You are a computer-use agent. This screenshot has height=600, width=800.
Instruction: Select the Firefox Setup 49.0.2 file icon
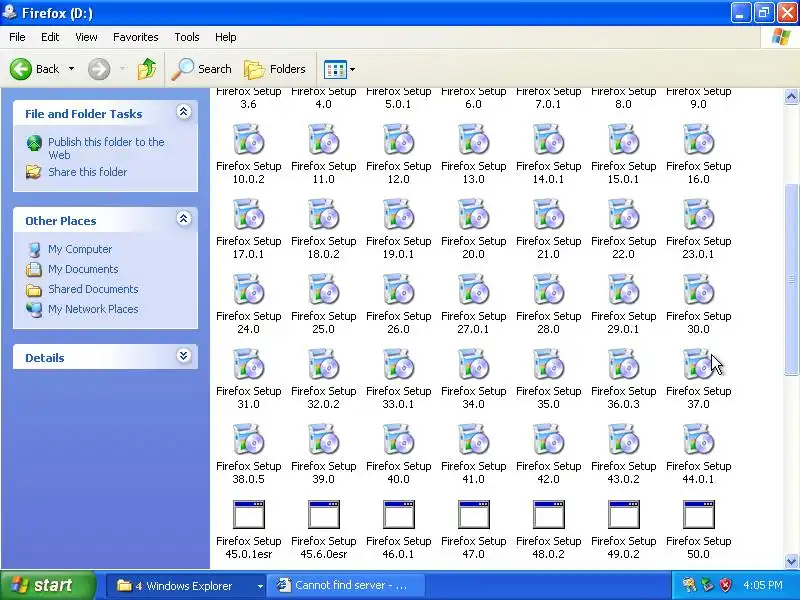[x=623, y=514]
